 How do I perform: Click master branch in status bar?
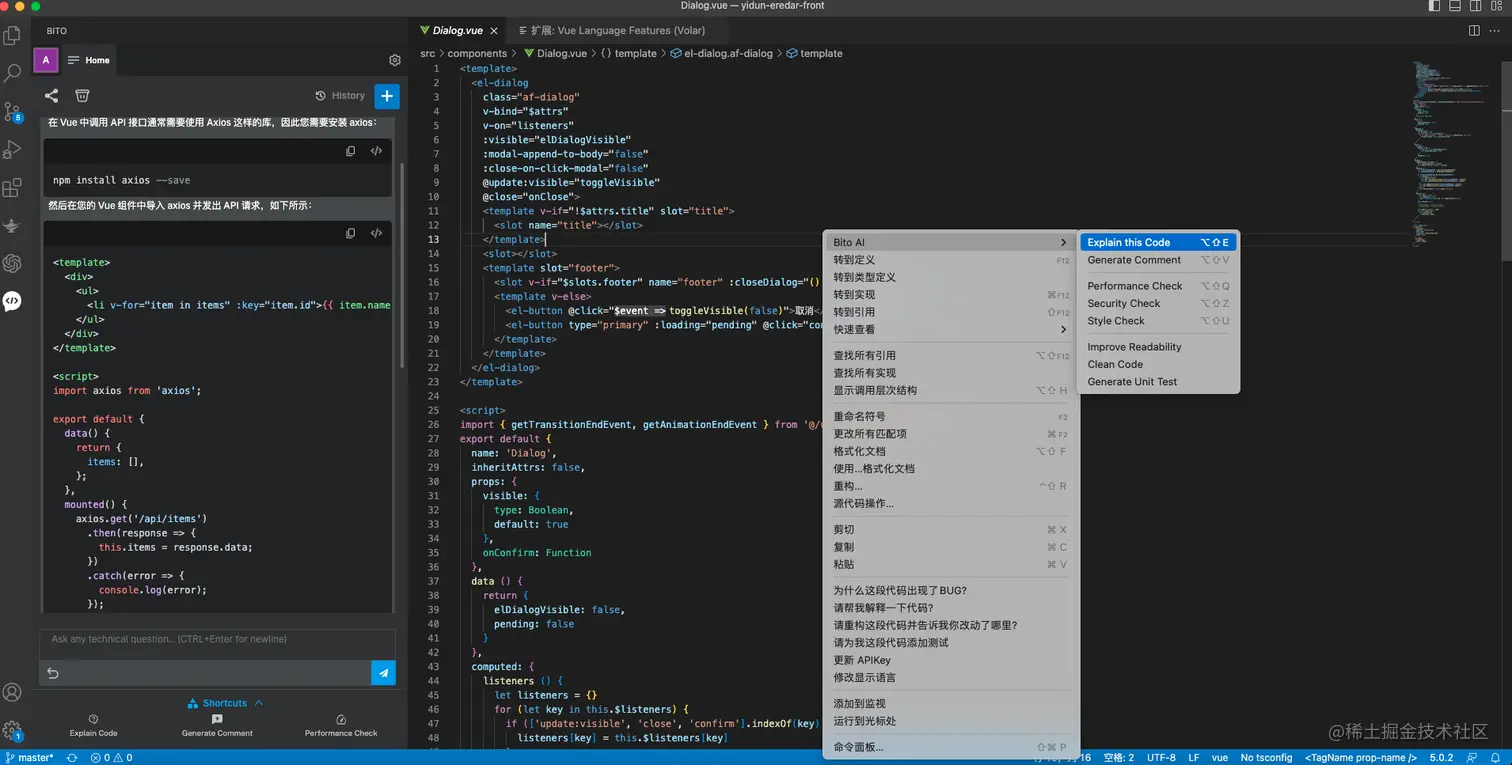point(30,758)
